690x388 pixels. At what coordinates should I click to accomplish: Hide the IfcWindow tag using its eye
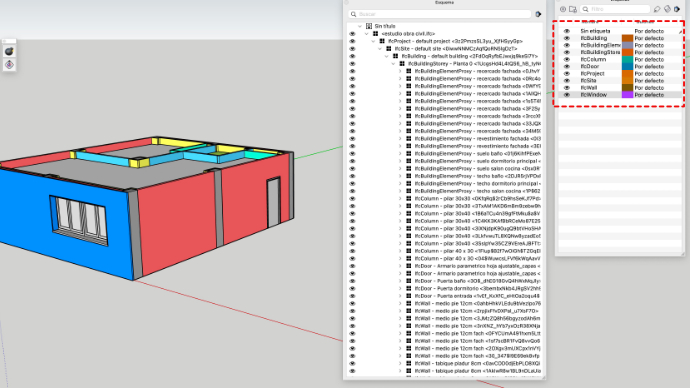point(566,95)
